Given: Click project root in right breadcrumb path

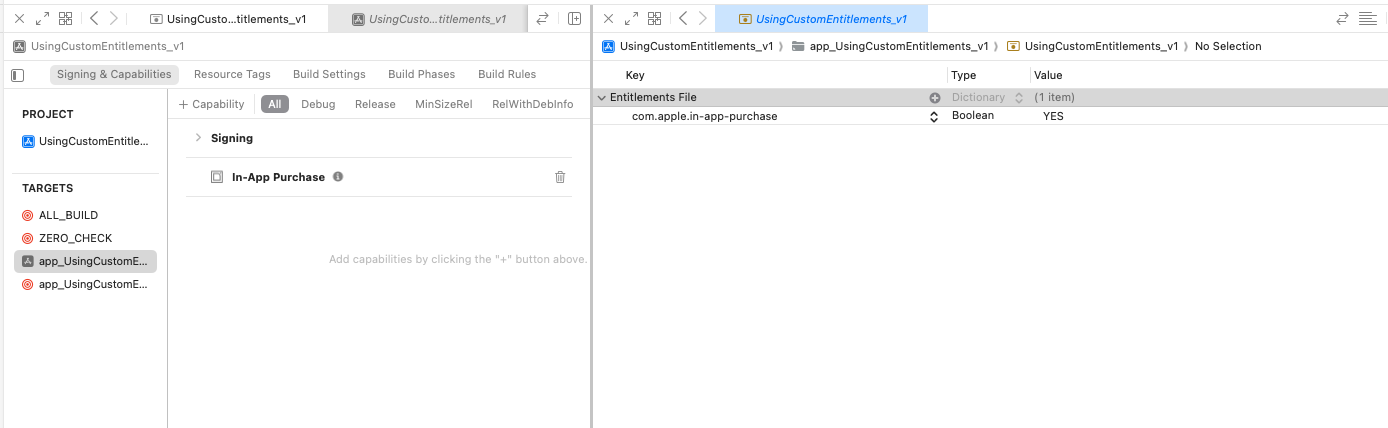Looking at the screenshot, I should tap(688, 46).
